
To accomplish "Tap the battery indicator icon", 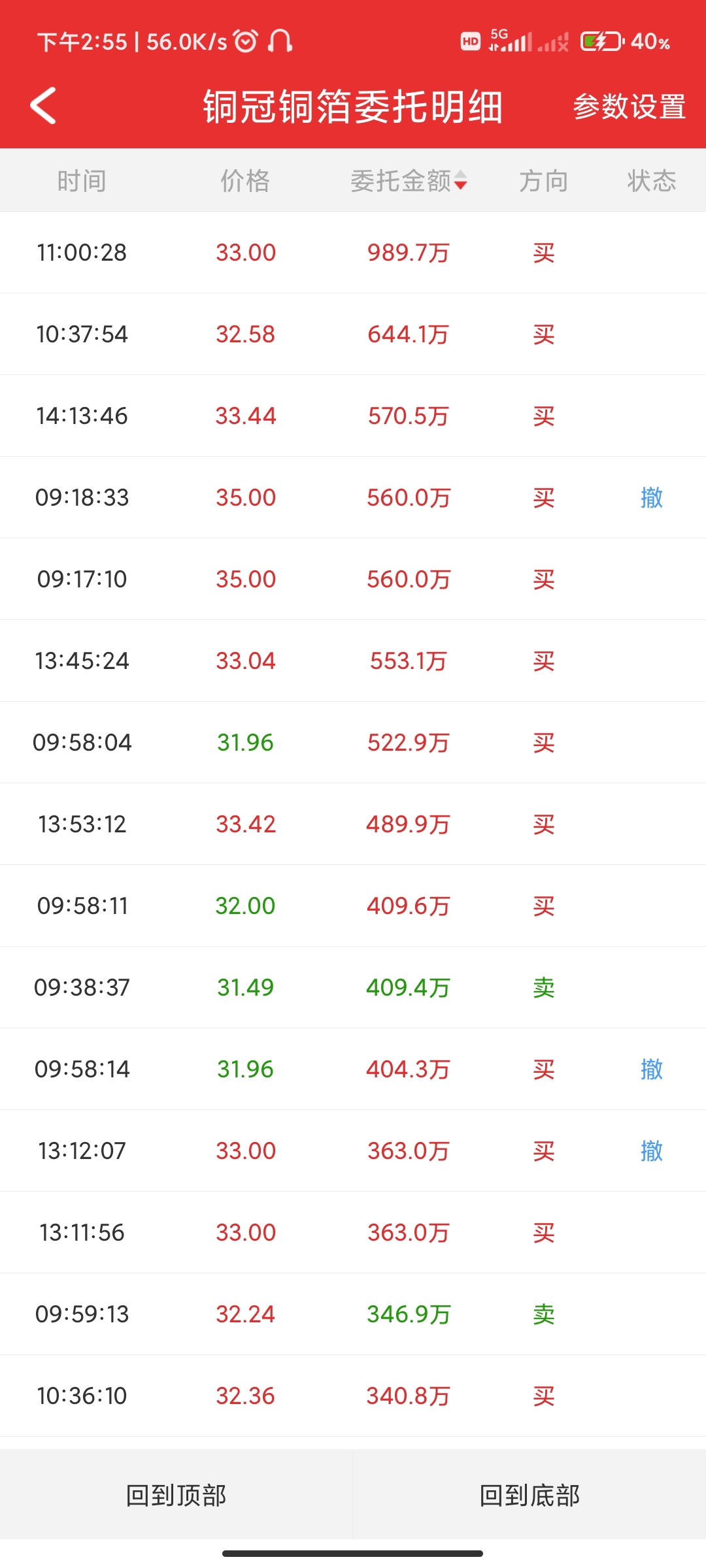I will tap(602, 42).
